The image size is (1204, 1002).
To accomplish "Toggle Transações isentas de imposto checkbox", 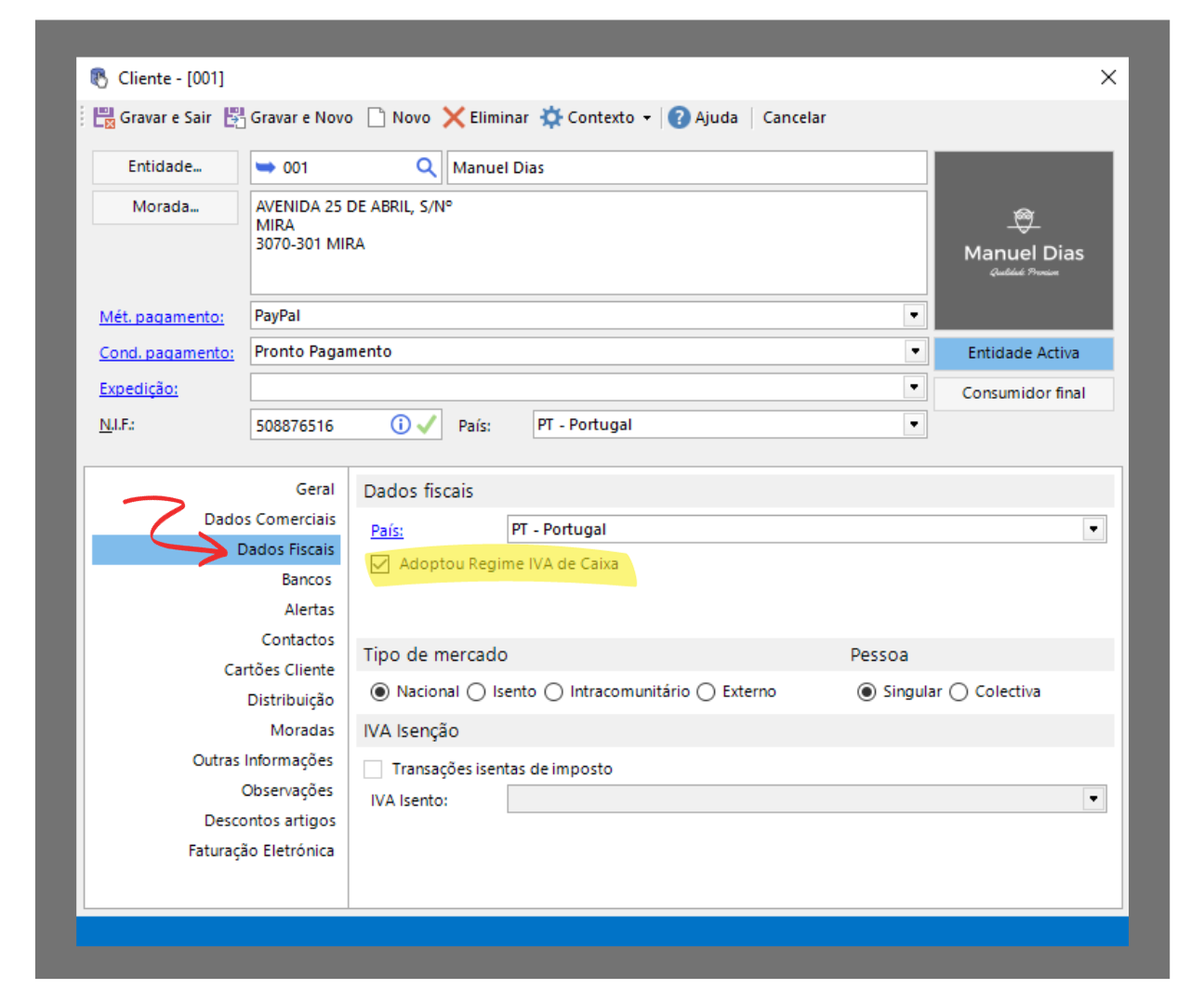I will (373, 769).
